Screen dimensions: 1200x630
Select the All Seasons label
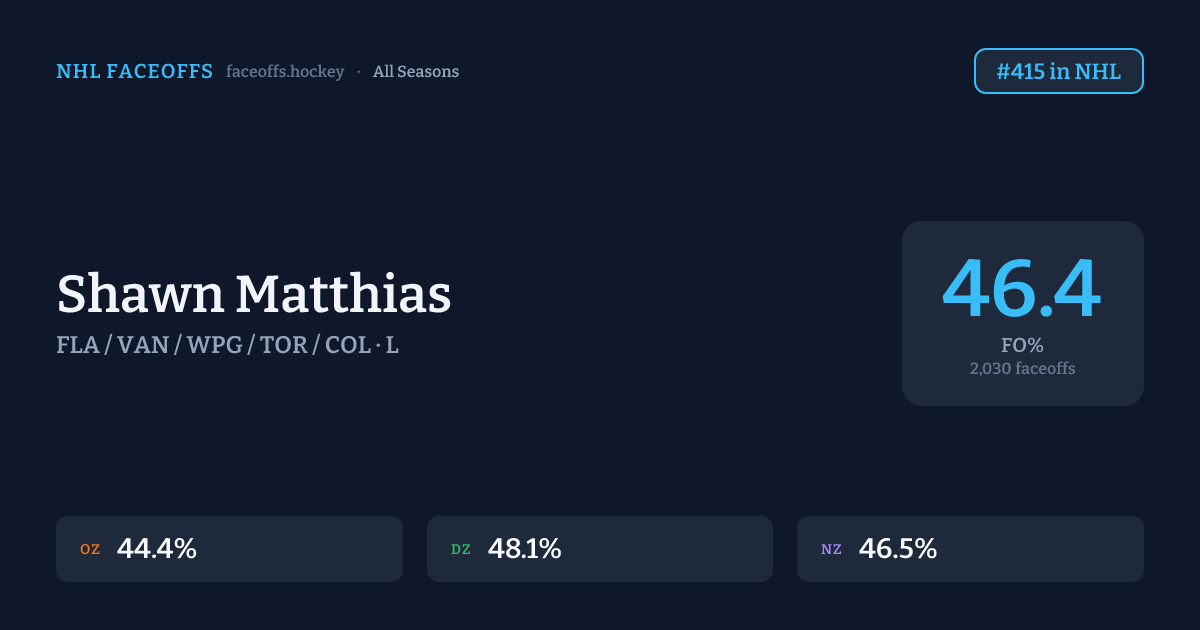click(x=416, y=72)
